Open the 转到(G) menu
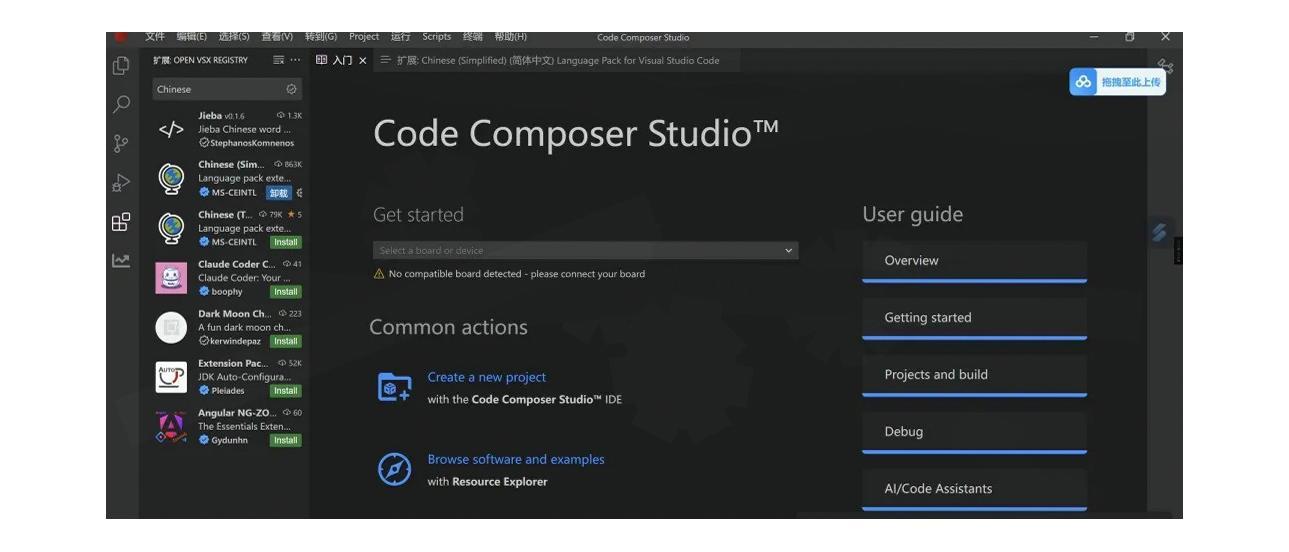1289x552 pixels. point(321,37)
